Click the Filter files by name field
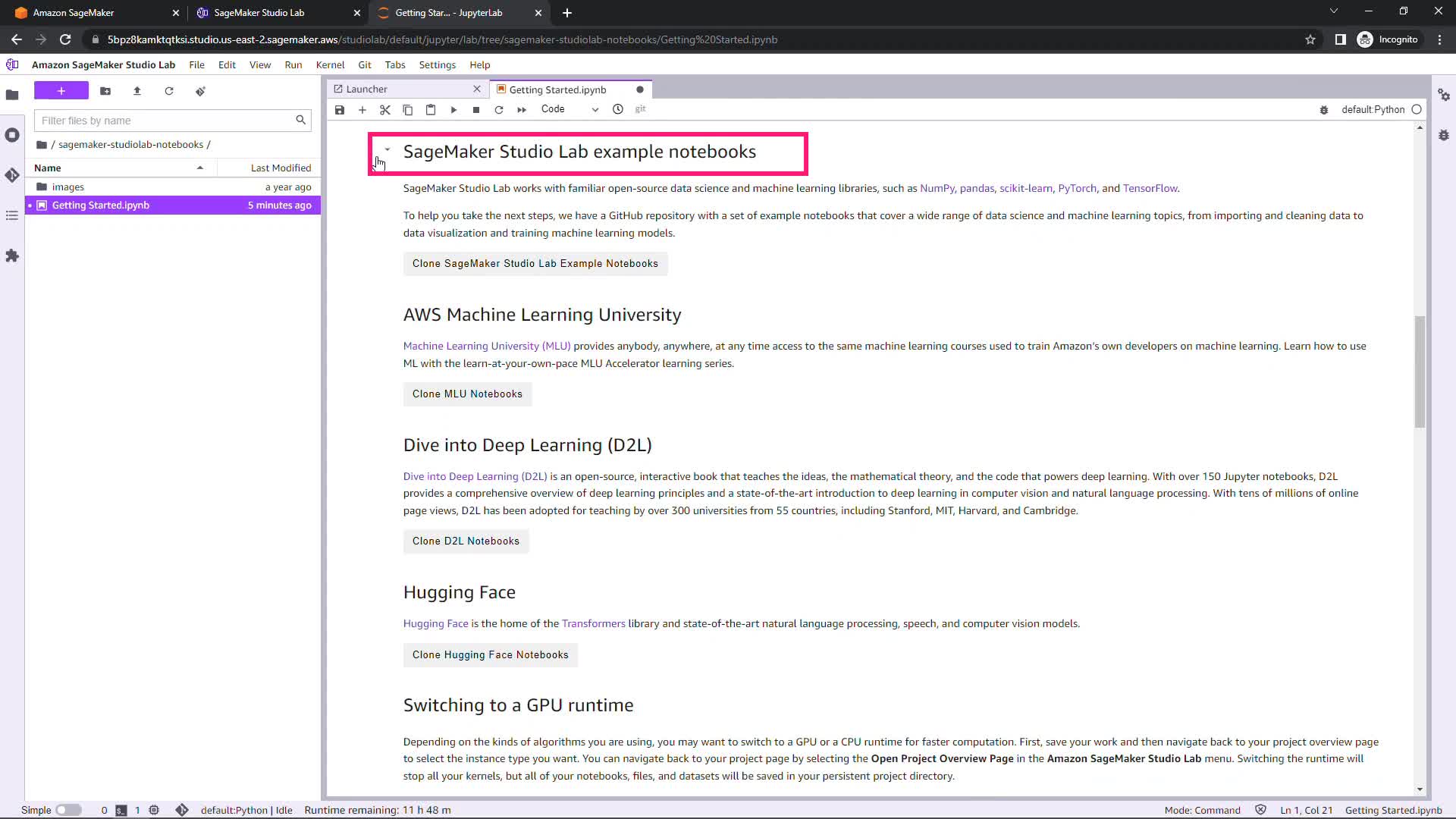The width and height of the screenshot is (1456, 819). coord(165,121)
